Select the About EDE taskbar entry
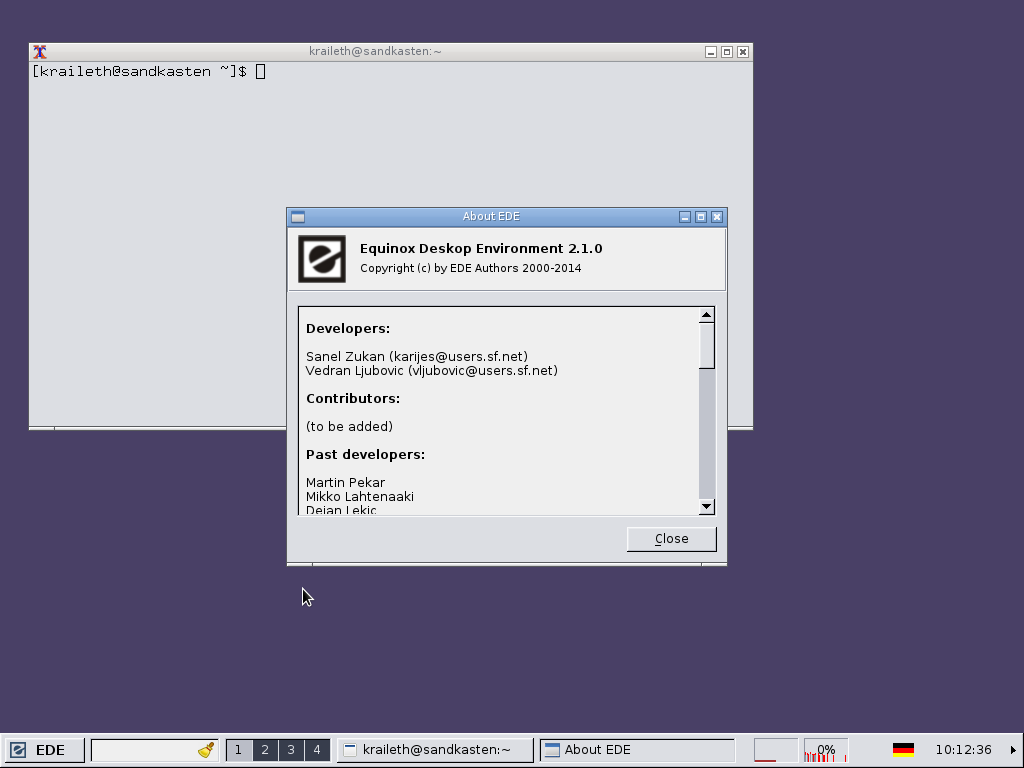This screenshot has height=768, width=1024. [637, 748]
